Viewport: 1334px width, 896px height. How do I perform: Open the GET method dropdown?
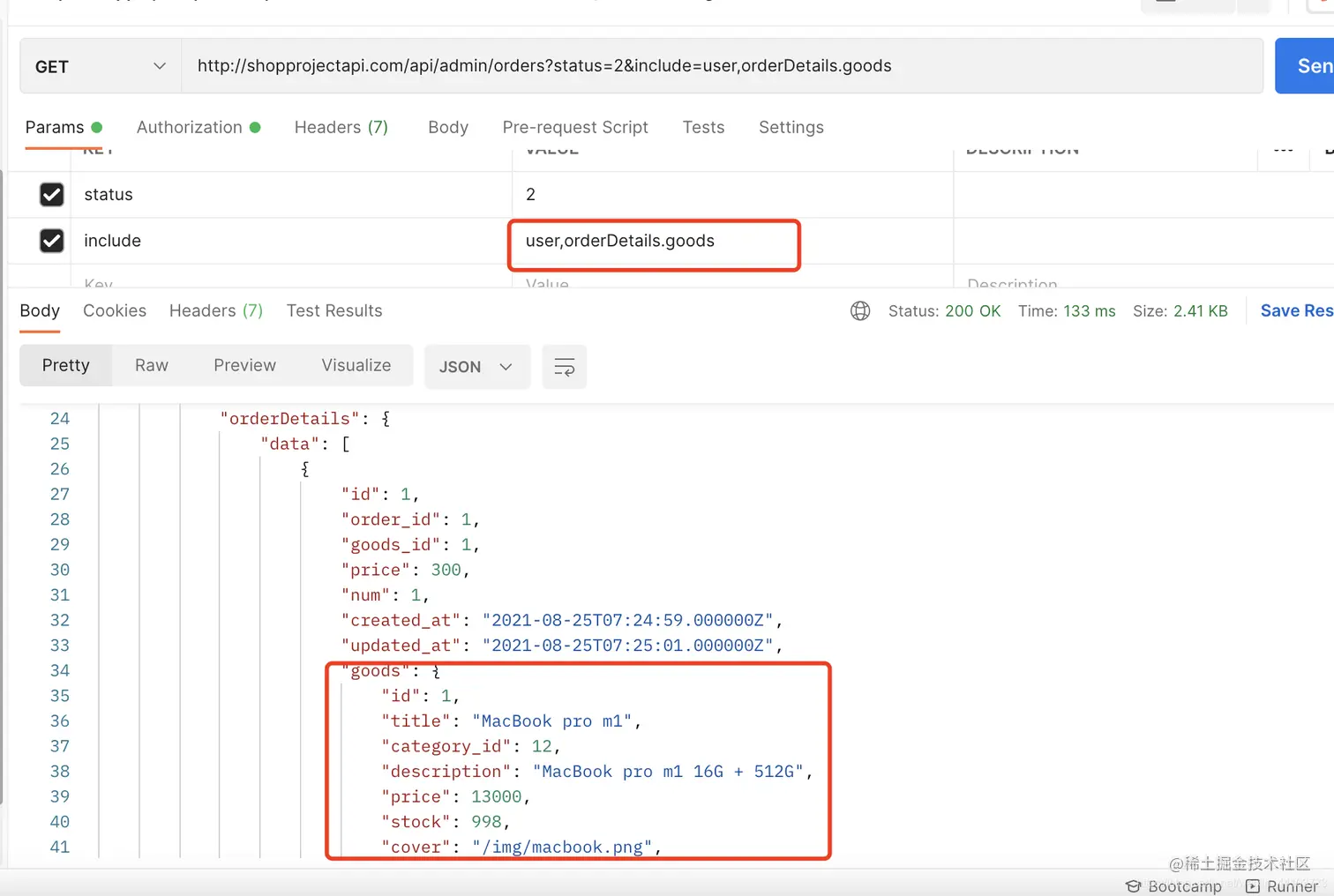tap(101, 66)
